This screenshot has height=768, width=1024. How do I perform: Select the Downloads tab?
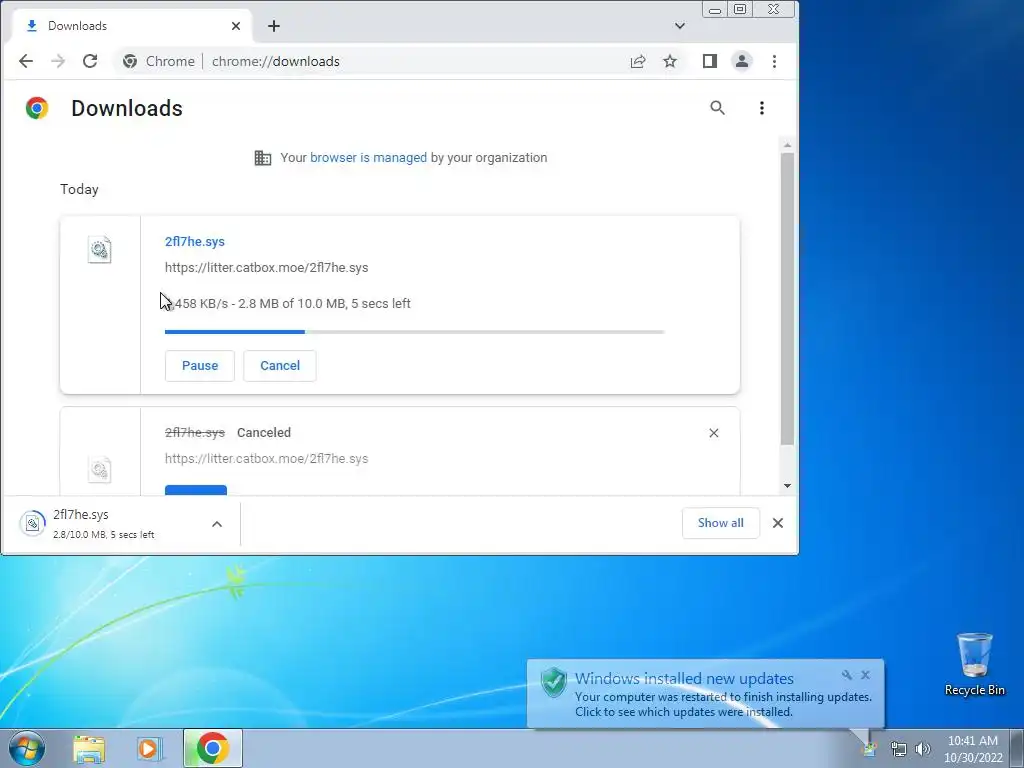131,26
